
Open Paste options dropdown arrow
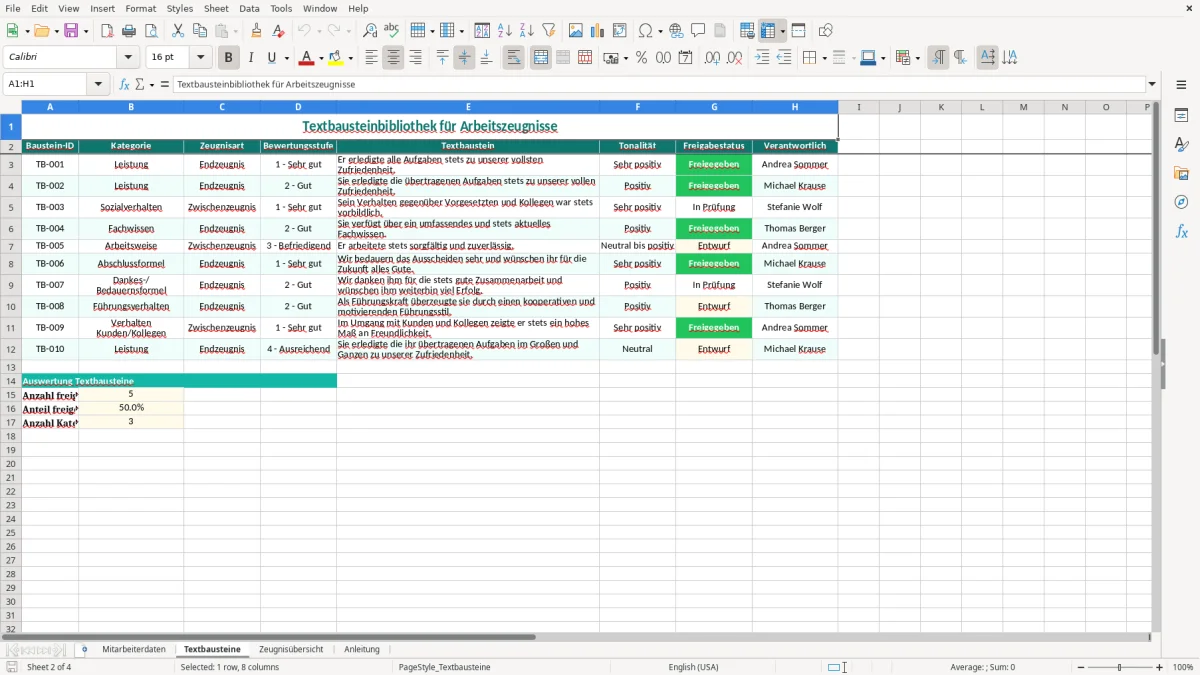[x=235, y=31]
